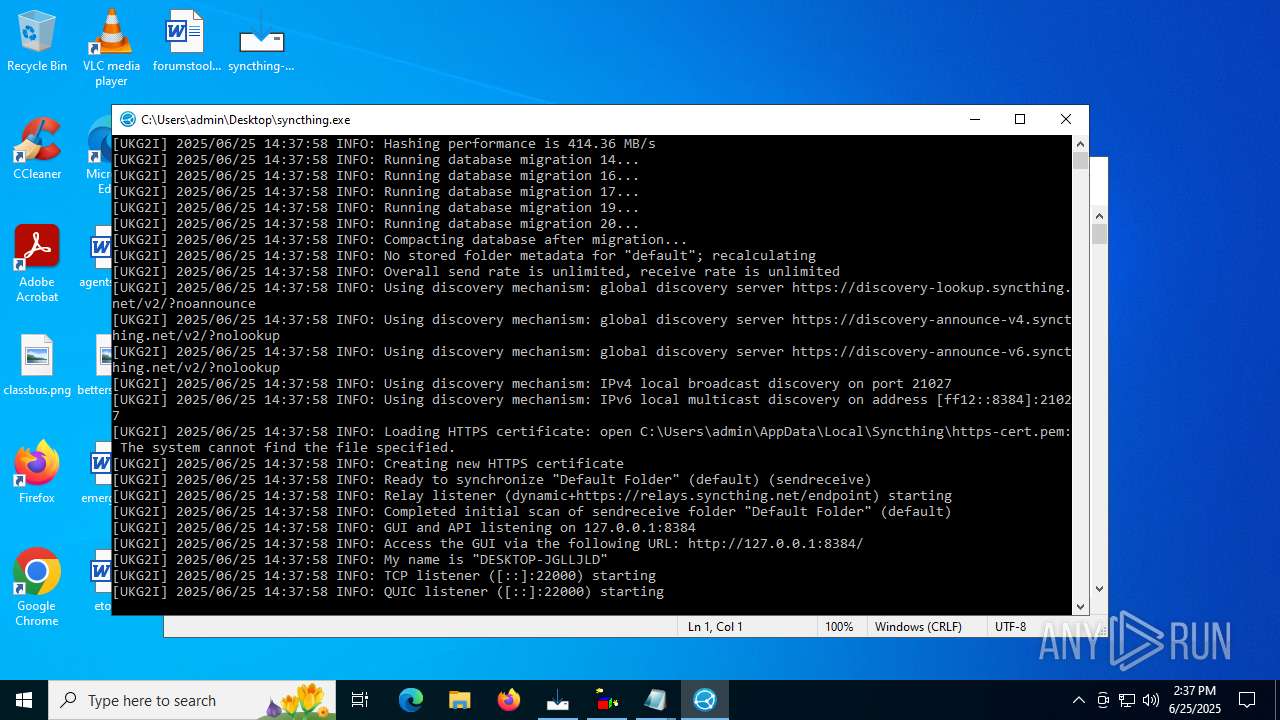Click console scrollbar up arrow

point(1080,144)
